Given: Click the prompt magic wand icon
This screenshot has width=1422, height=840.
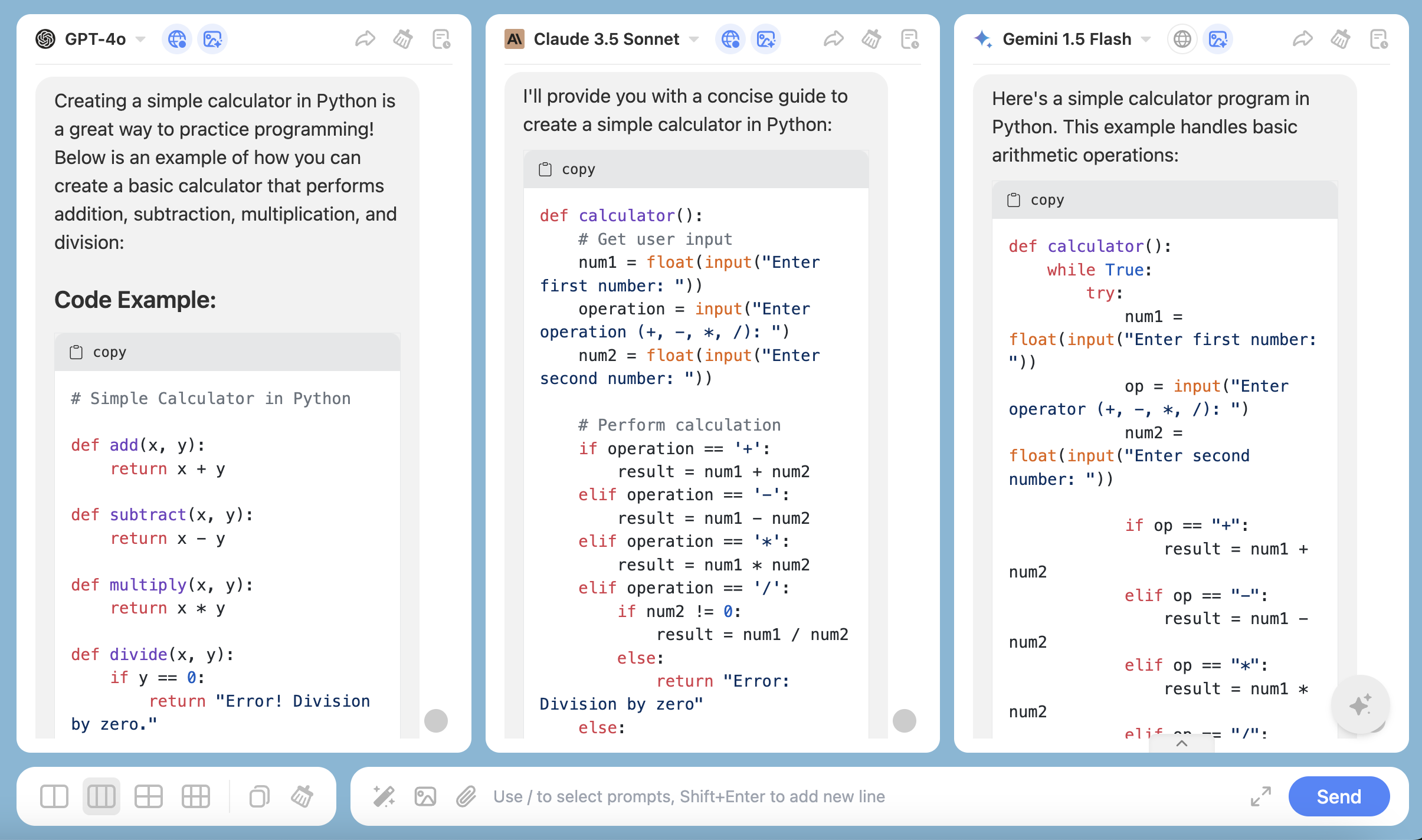Looking at the screenshot, I should [384, 796].
